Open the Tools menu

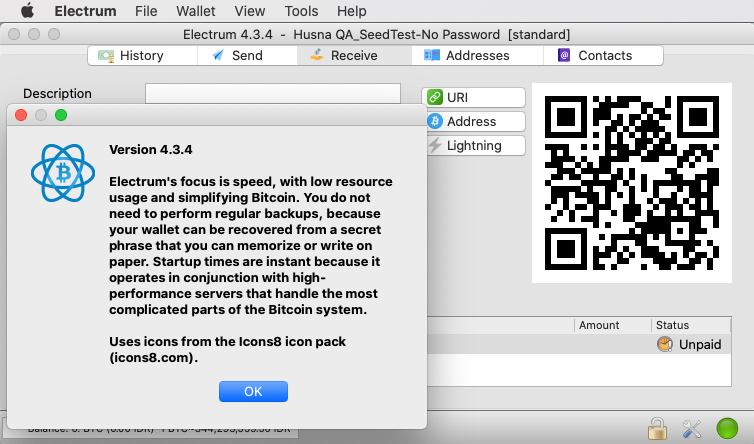tap(301, 11)
